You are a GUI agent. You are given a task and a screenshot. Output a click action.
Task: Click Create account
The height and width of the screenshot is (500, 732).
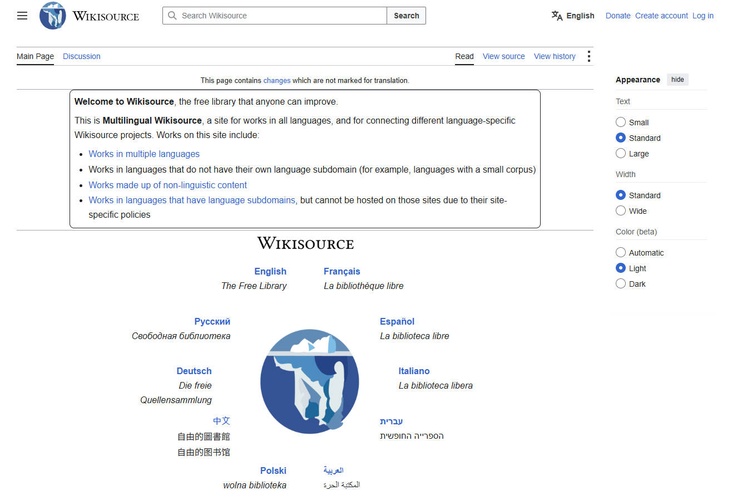point(661,16)
